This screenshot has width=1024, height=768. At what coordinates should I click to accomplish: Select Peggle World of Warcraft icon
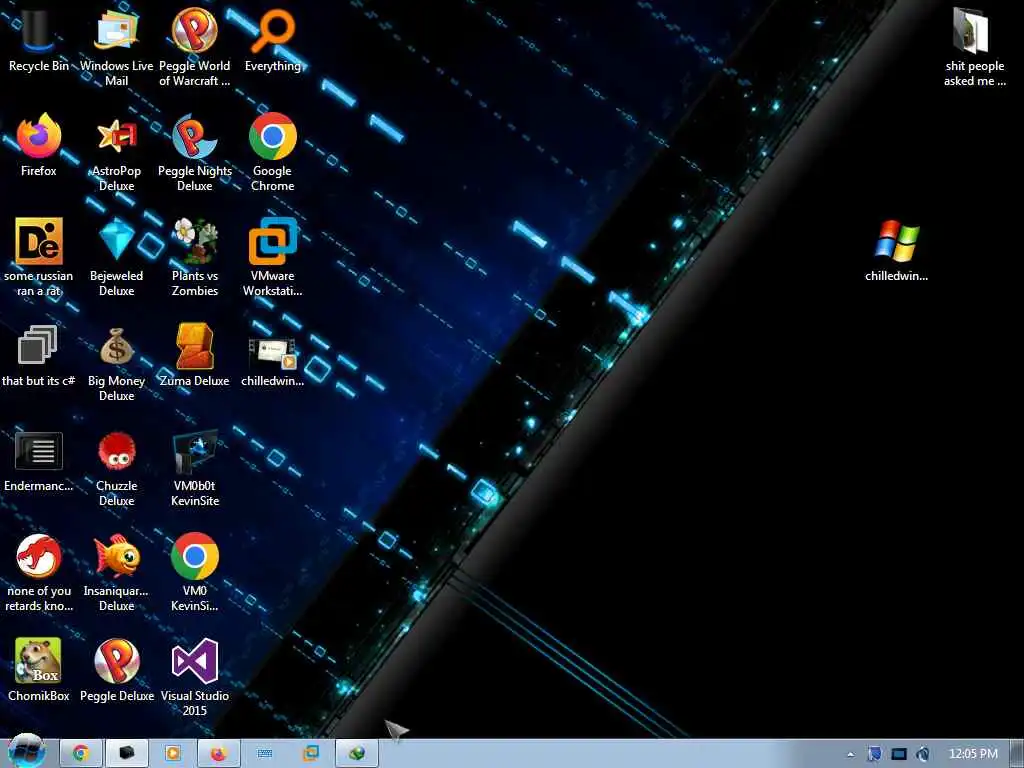tap(195, 46)
